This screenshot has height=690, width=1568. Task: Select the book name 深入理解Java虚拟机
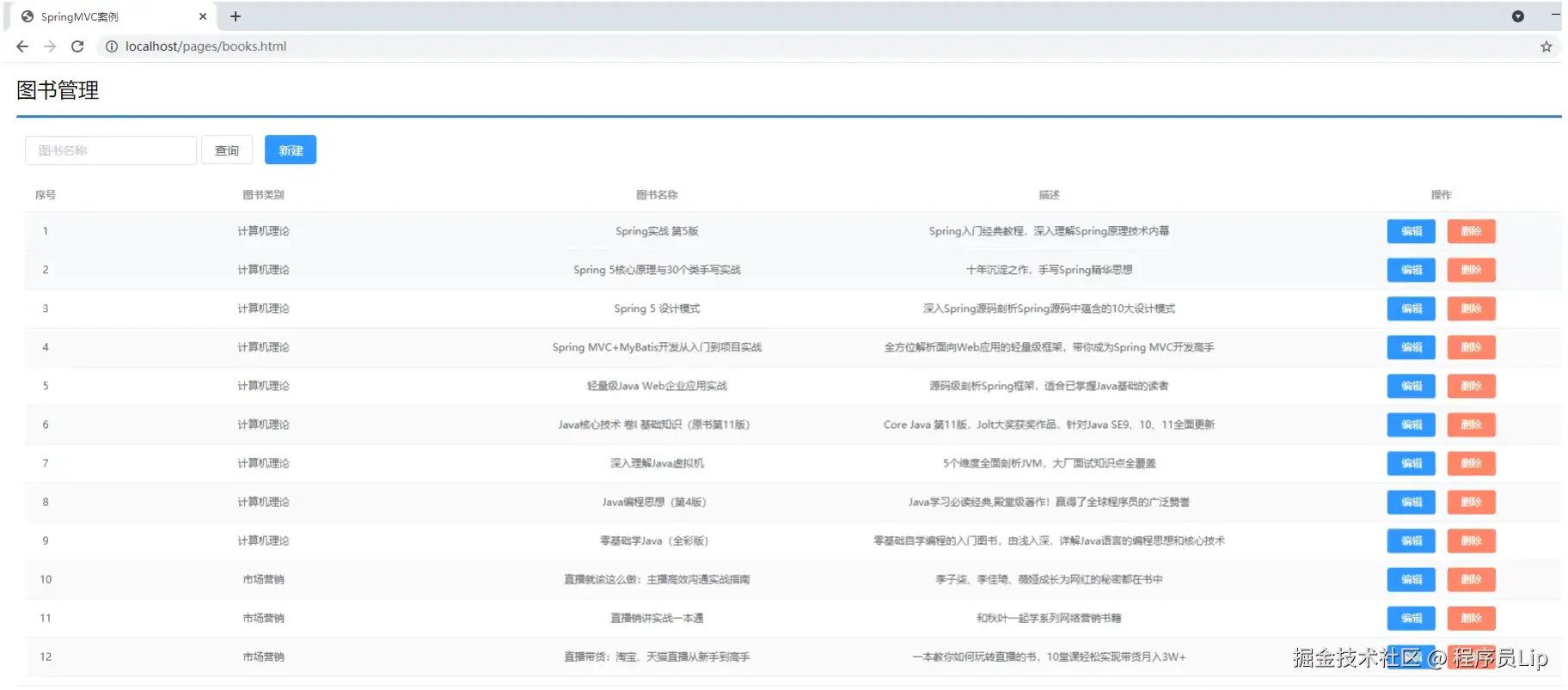[x=657, y=463]
